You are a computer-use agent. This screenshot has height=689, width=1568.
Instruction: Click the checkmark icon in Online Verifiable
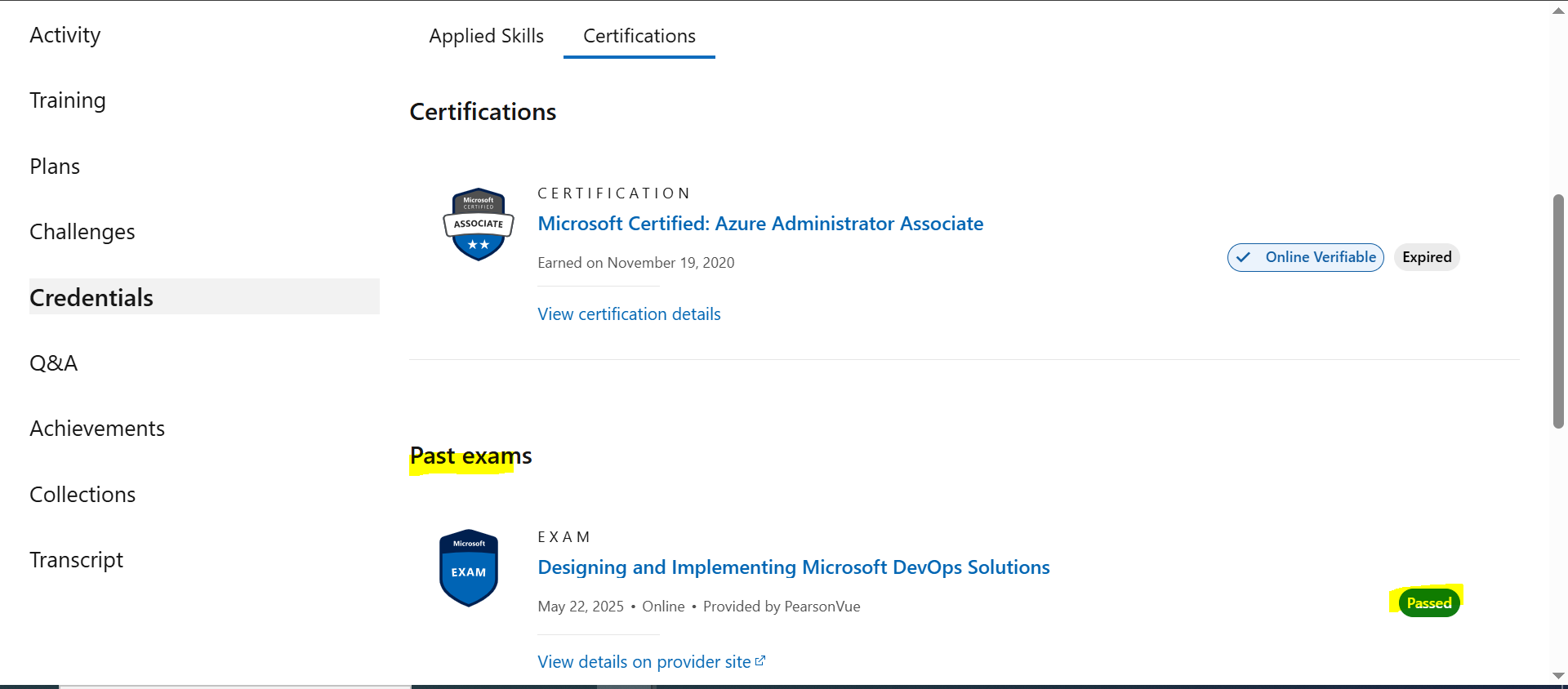tap(1243, 257)
